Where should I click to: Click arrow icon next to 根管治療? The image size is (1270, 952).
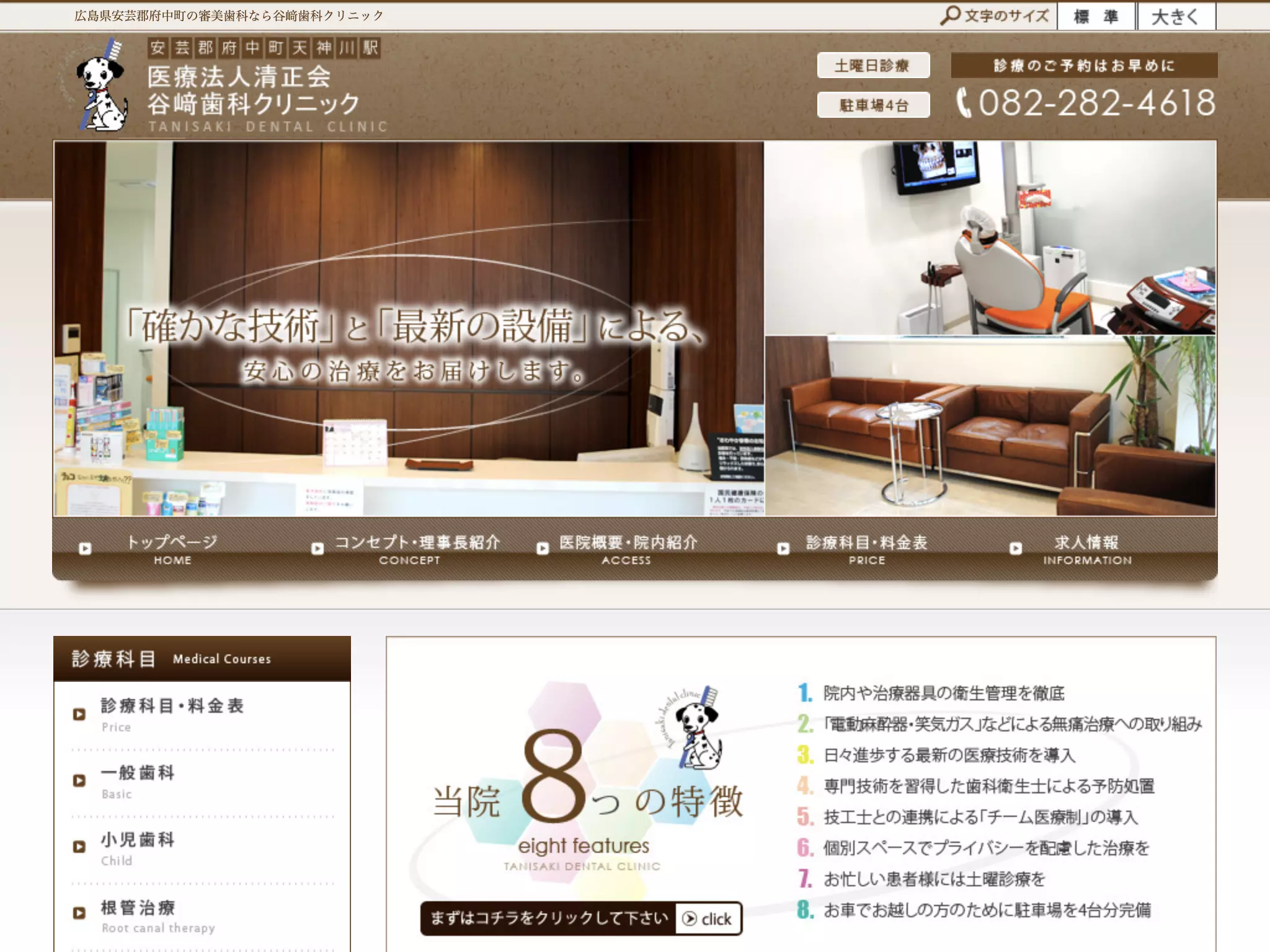point(79,913)
